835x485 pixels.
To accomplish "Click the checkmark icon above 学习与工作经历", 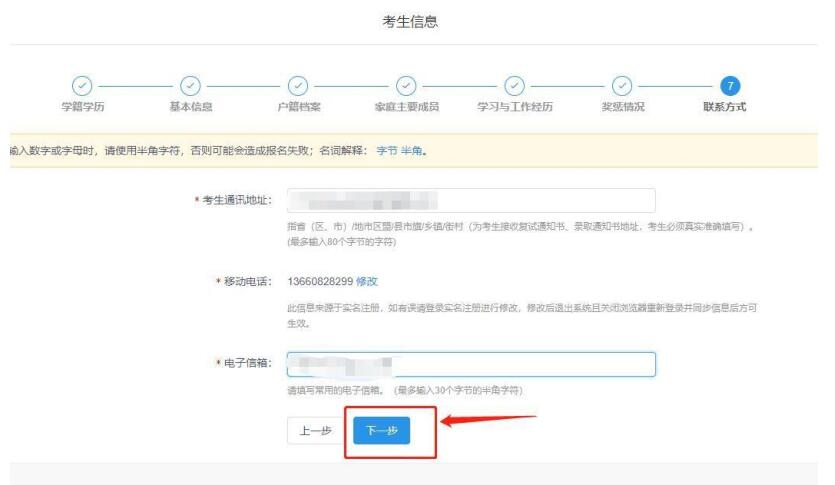I will click(513, 85).
